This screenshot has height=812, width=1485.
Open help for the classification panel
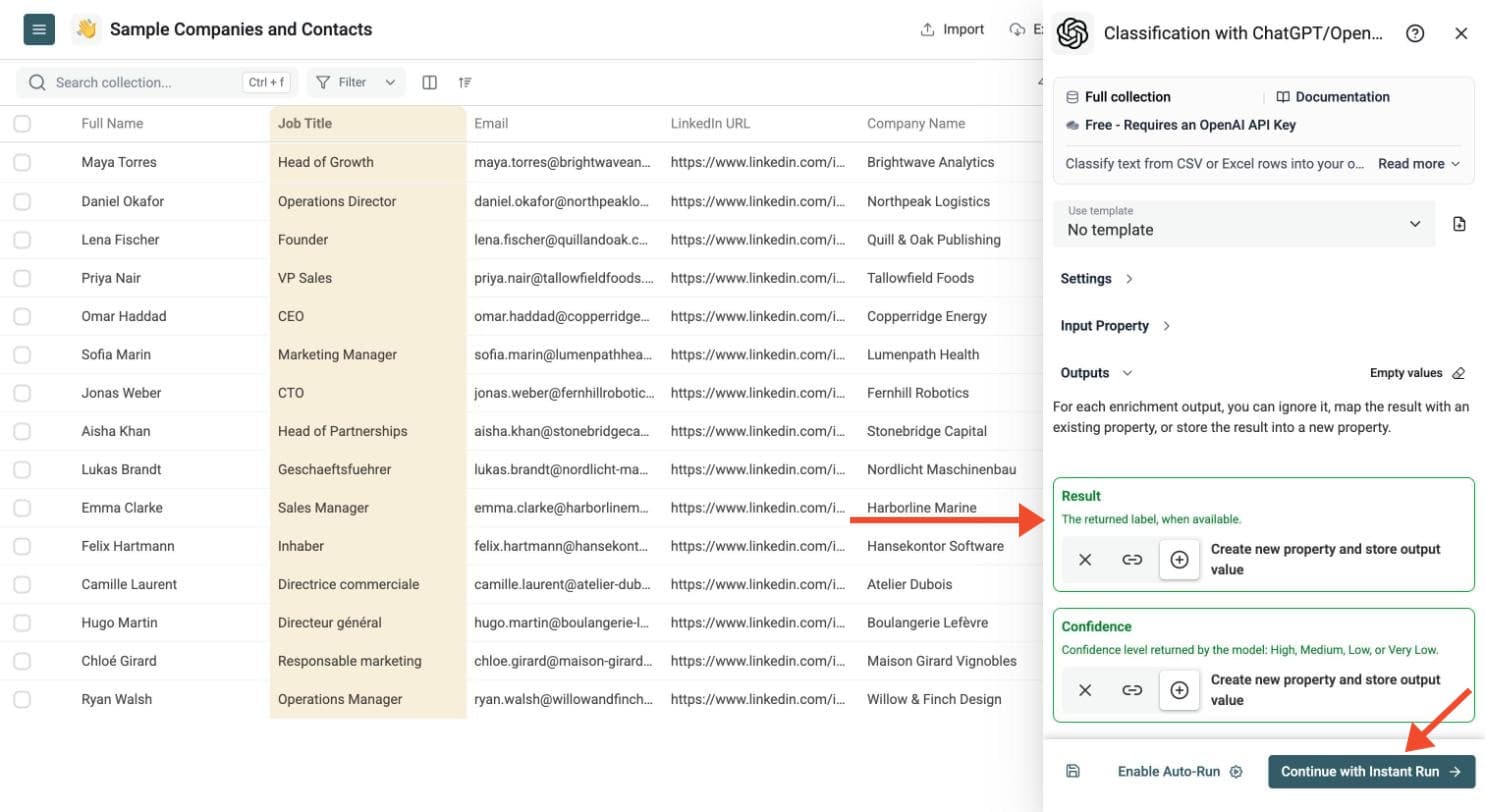1415,33
